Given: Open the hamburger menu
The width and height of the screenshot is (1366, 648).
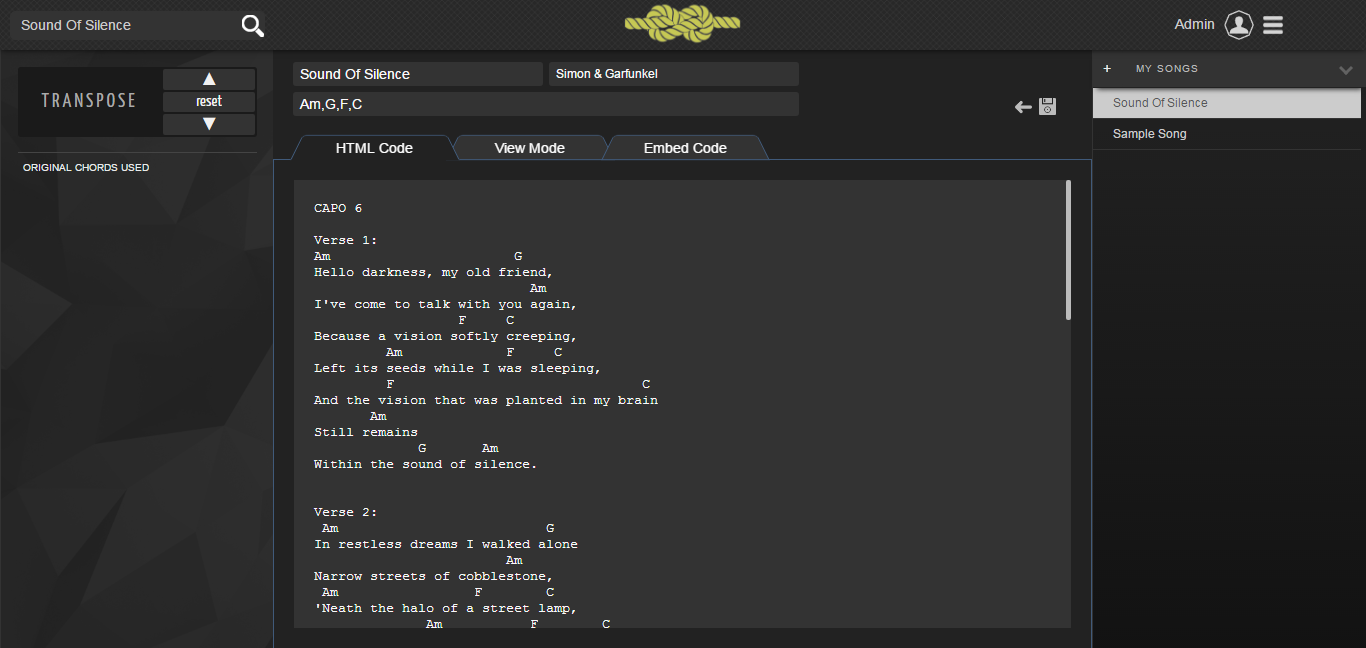Looking at the screenshot, I should (x=1273, y=25).
